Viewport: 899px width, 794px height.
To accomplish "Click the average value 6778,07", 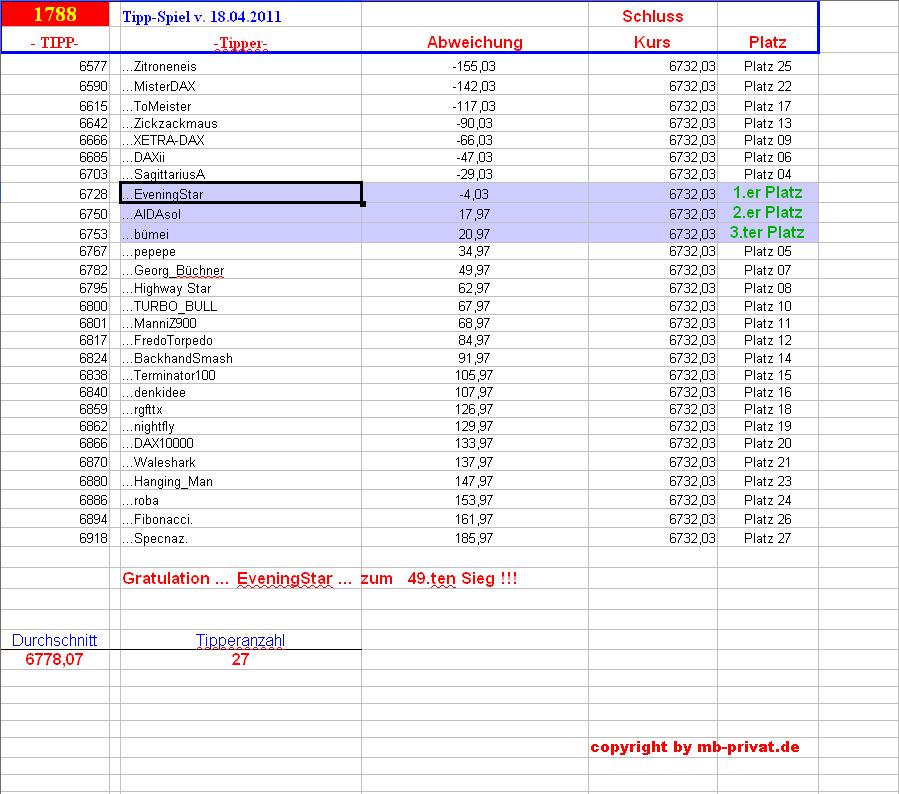I will 55,659.
